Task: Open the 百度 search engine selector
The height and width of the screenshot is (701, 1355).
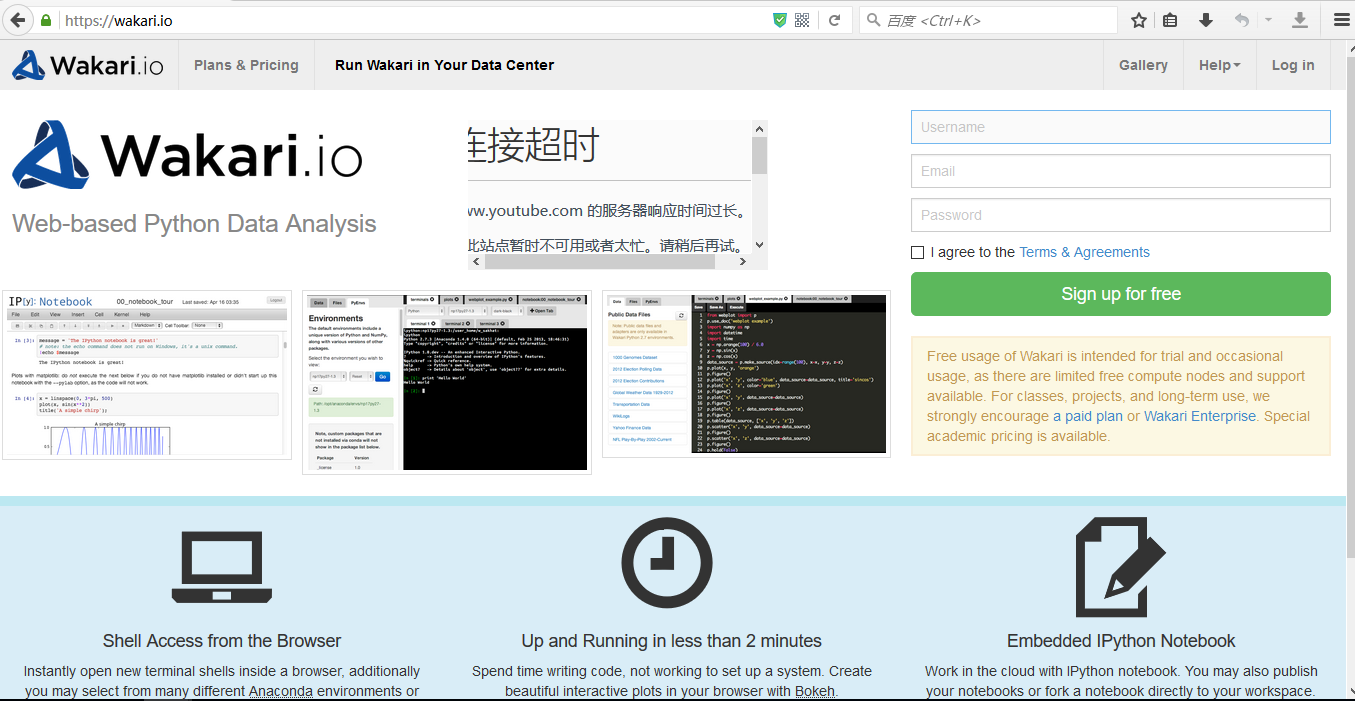Action: pyautogui.click(x=874, y=19)
